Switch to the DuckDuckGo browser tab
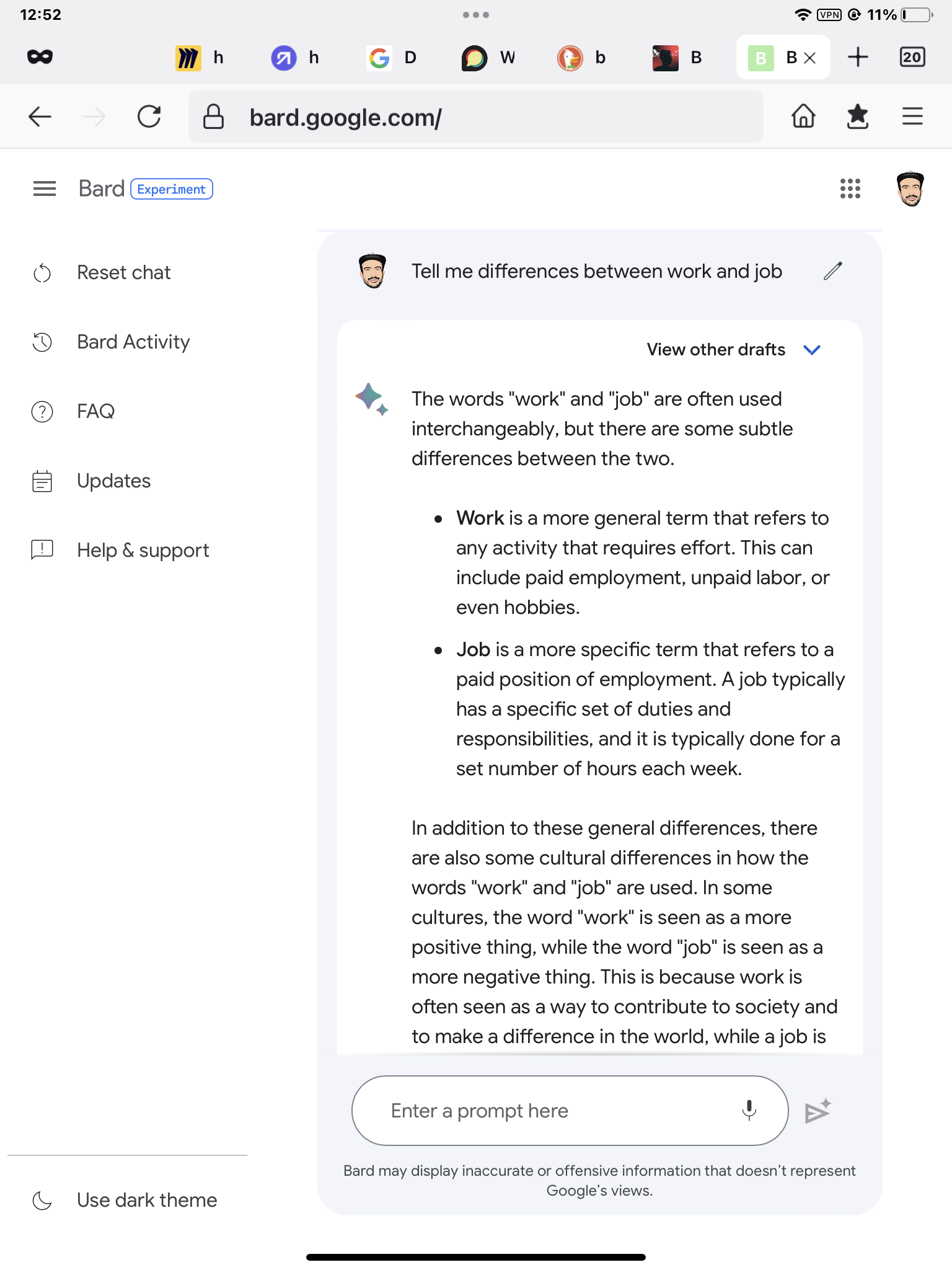This screenshot has height=1270, width=952. click(x=581, y=58)
